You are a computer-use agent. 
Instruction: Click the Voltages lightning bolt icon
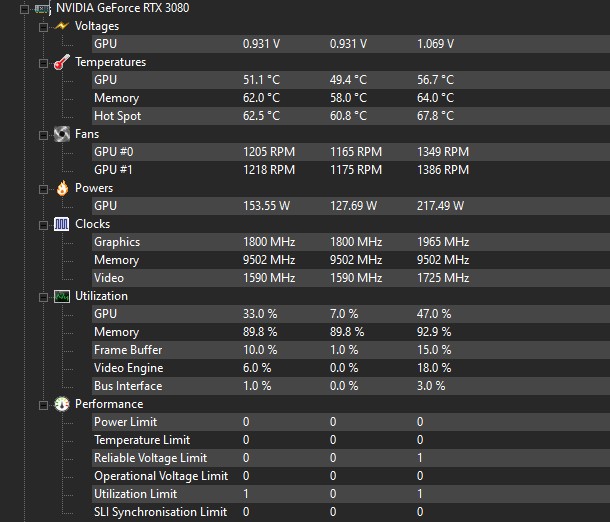click(x=61, y=26)
